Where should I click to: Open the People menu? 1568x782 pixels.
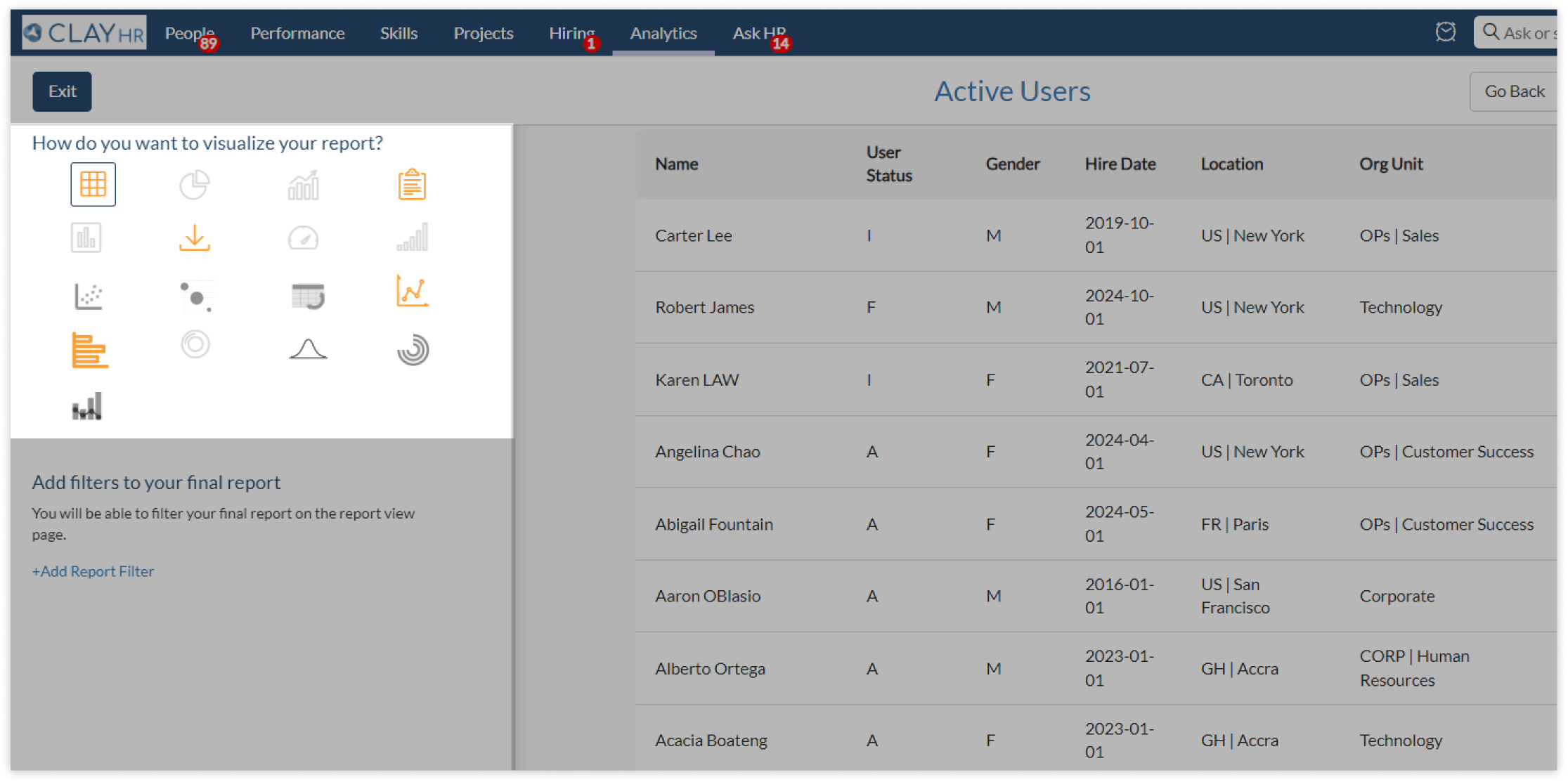(190, 33)
